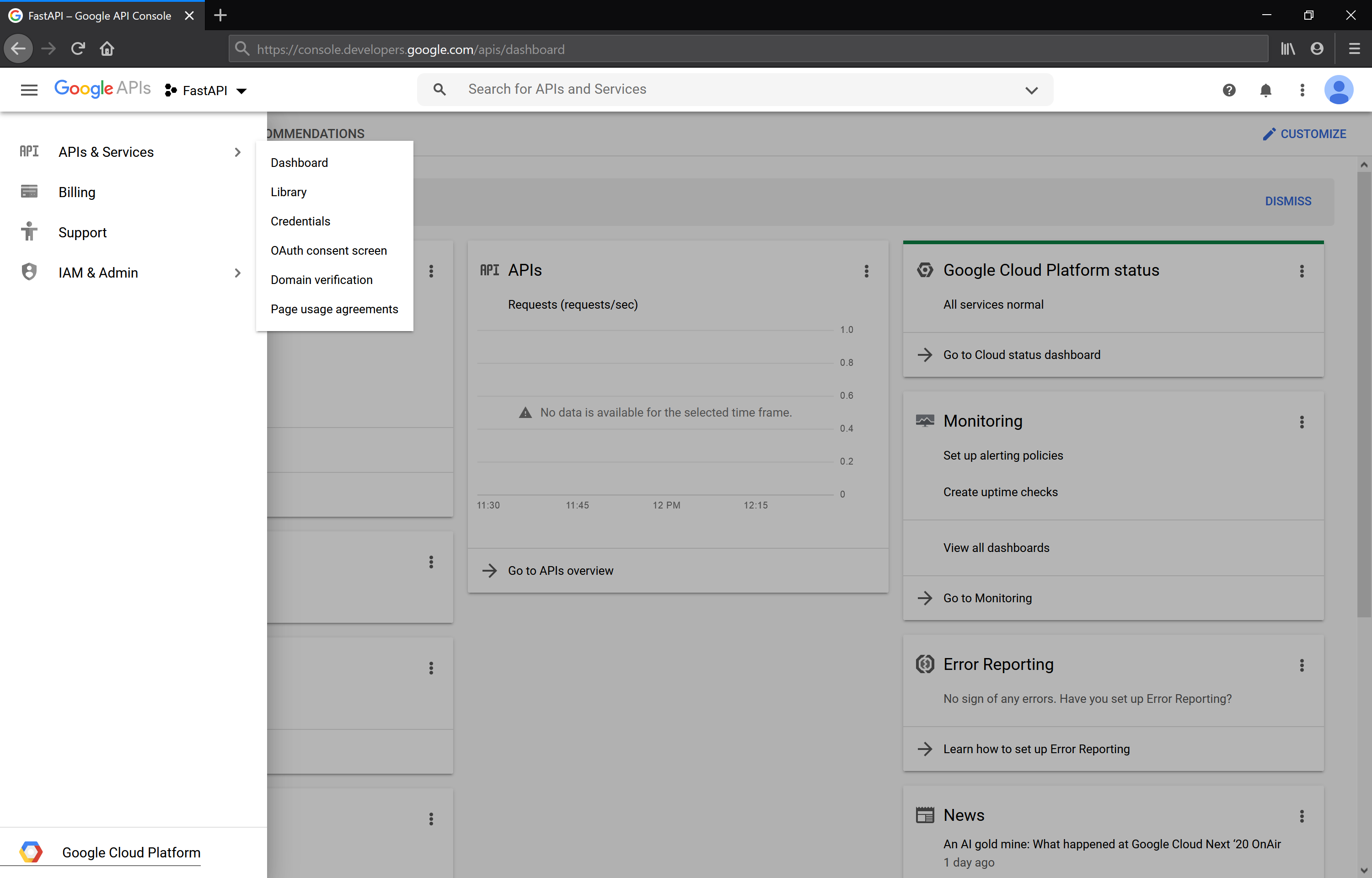Open APIs card three-dot options
1372x878 pixels.
(x=866, y=271)
